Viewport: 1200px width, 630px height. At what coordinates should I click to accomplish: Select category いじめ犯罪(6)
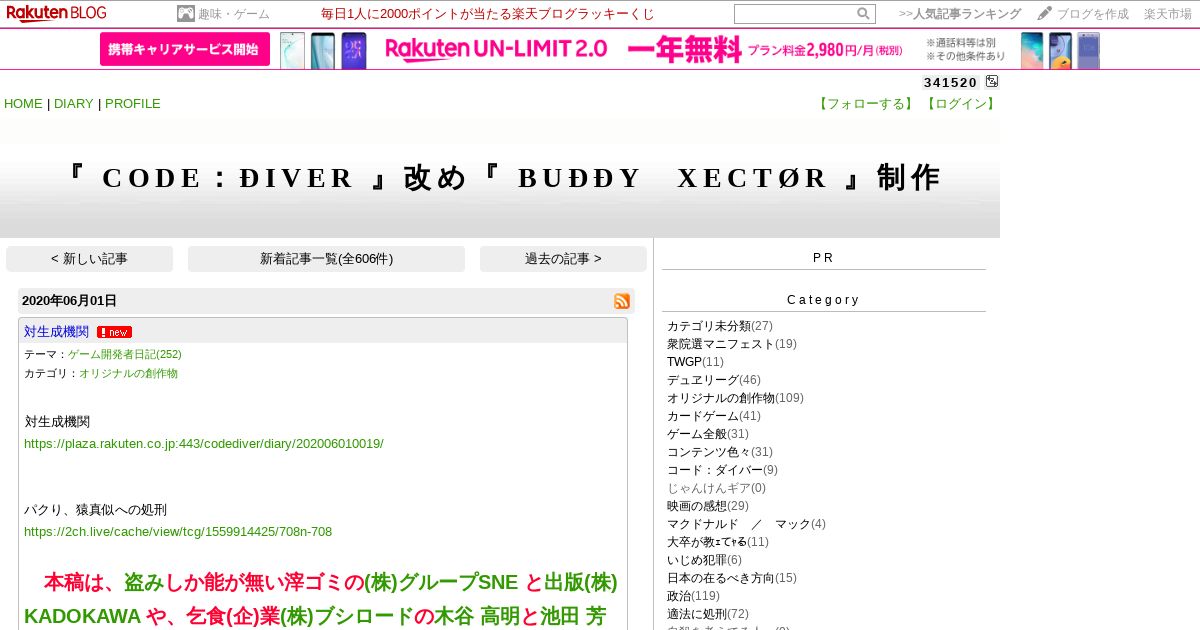tap(704, 560)
